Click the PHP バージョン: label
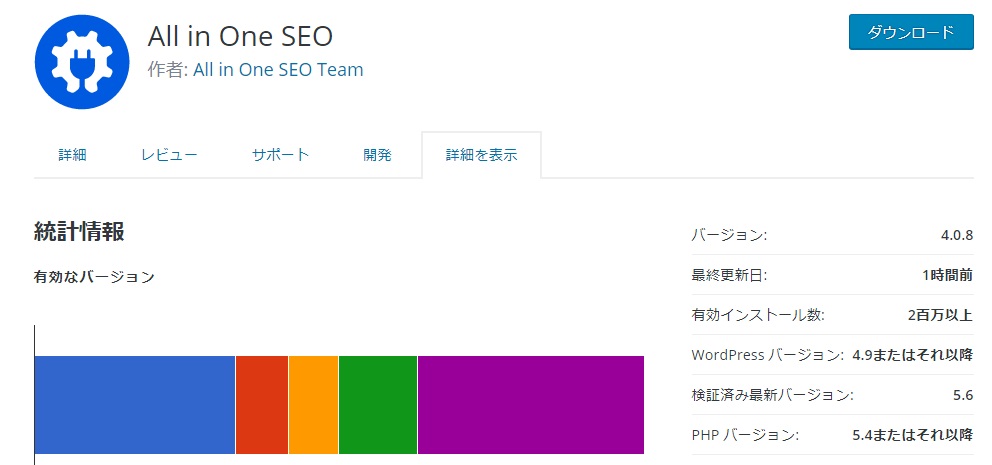The width and height of the screenshot is (992, 465). click(745, 435)
